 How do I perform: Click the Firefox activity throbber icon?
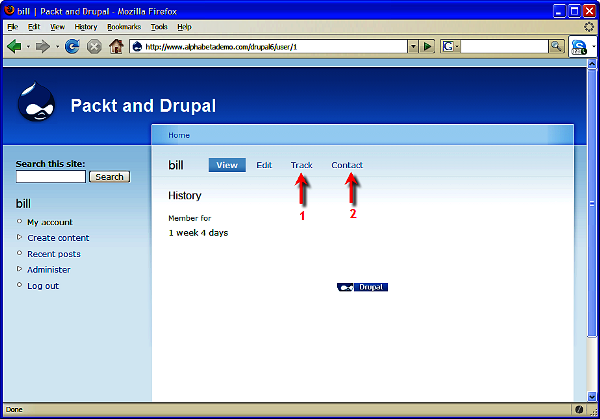pos(589,27)
